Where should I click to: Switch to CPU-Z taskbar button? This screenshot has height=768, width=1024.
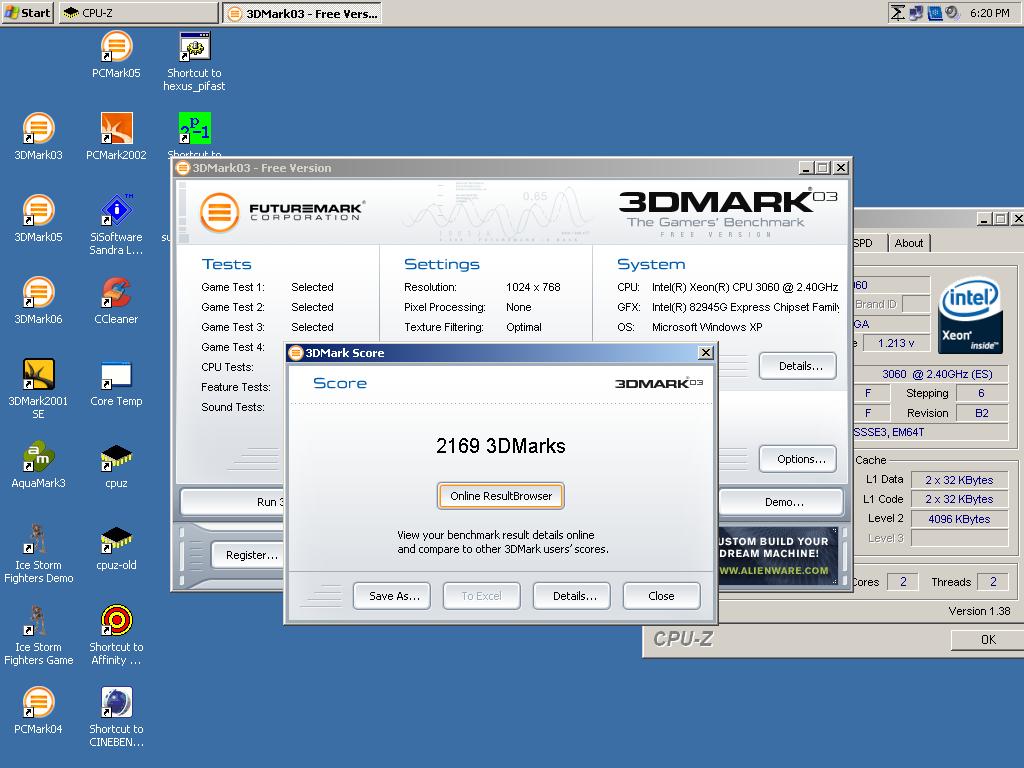tap(138, 12)
